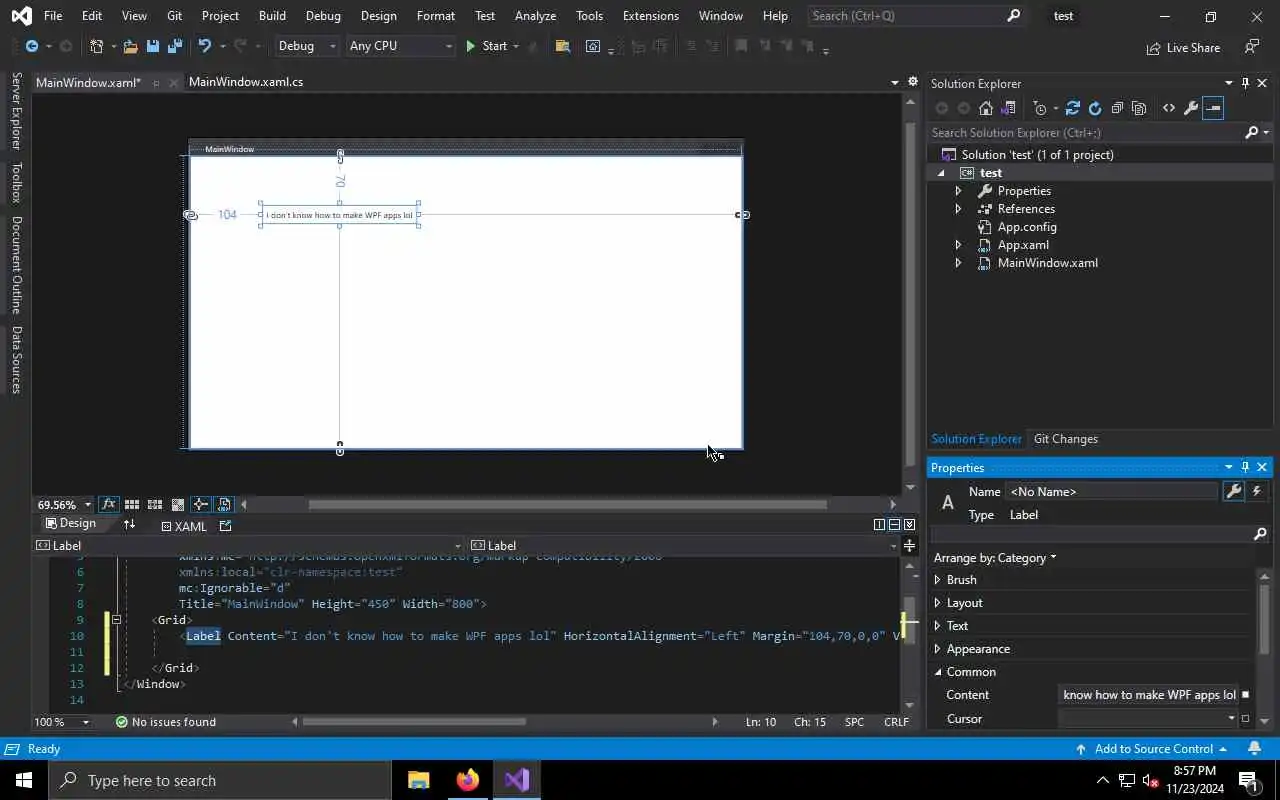Viewport: 1280px width, 800px height.
Task: Click the Undo toolbar icon
Action: (x=204, y=46)
